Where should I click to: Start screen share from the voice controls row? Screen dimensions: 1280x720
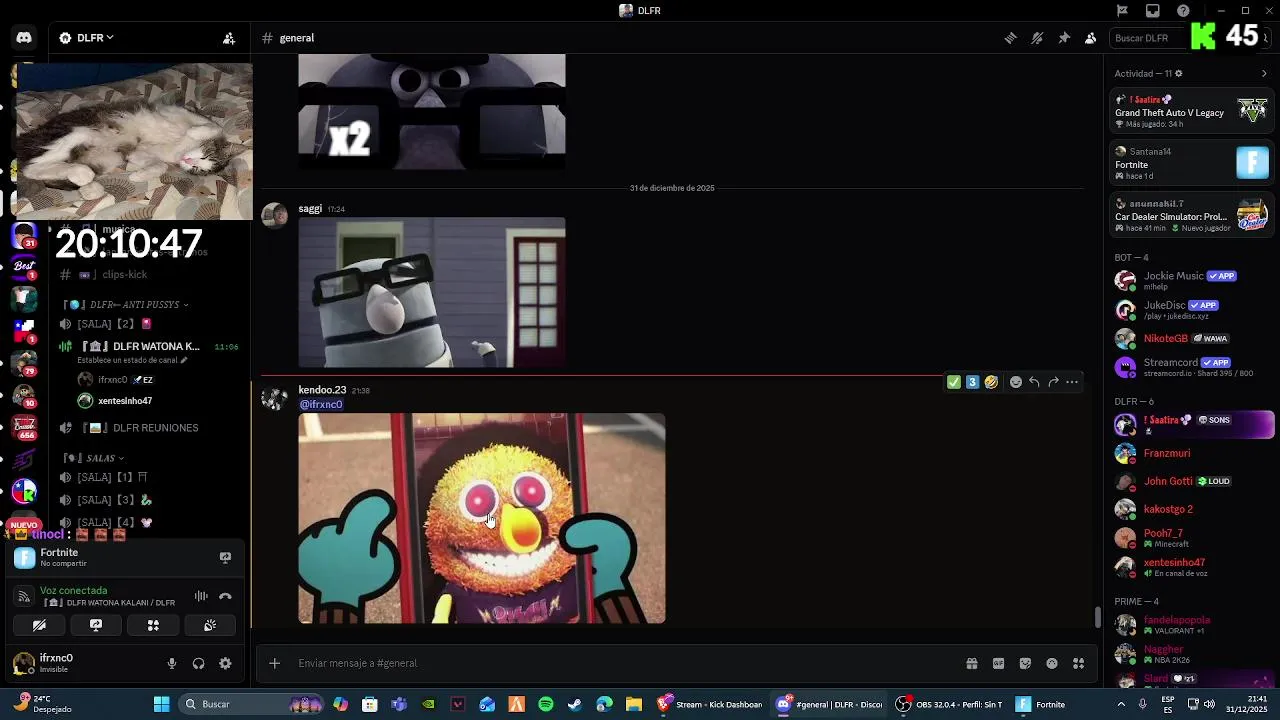click(96, 625)
